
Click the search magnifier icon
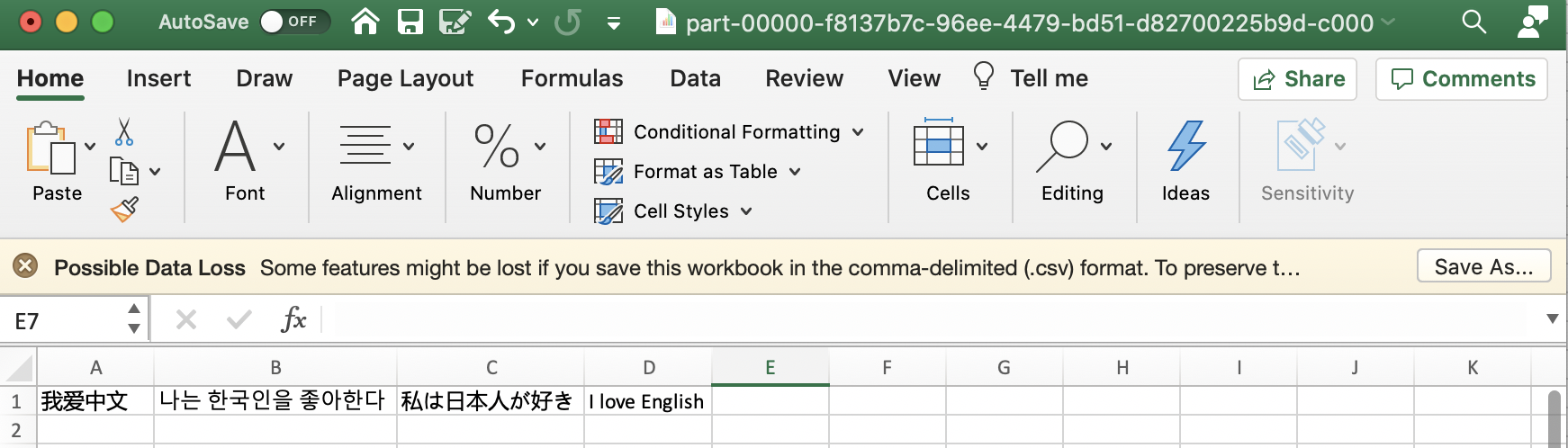tap(1473, 22)
